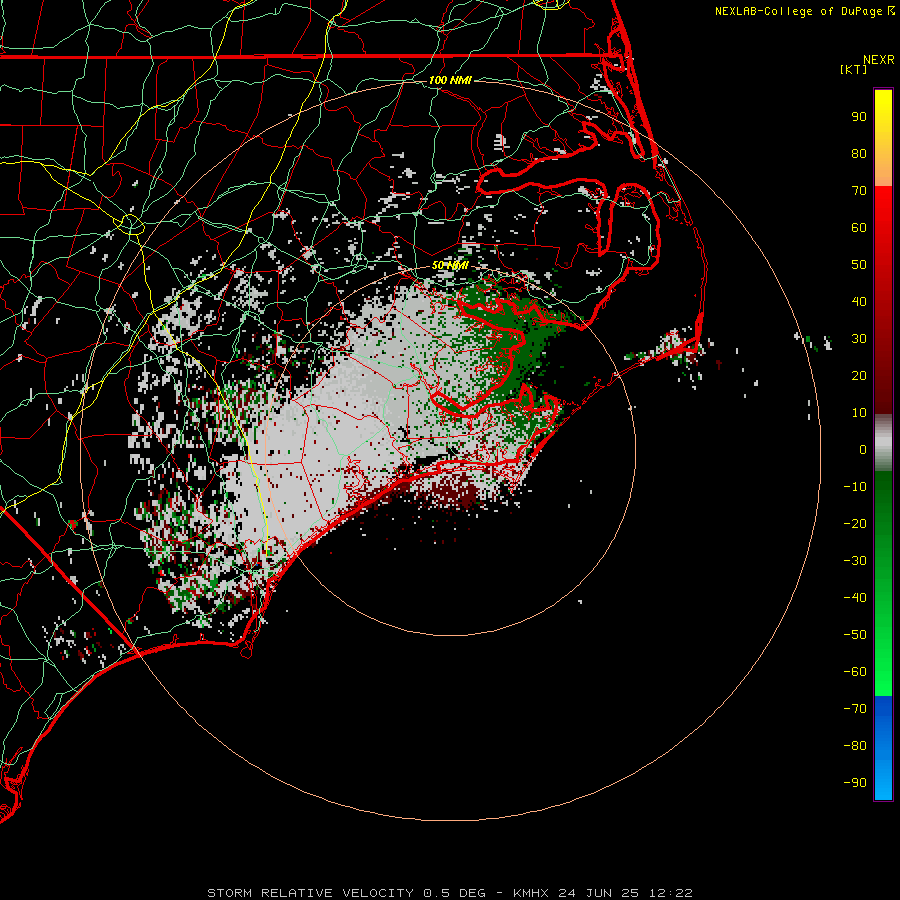Click the -60 value on the velocity scale
The height and width of the screenshot is (900, 900).
coord(855,672)
